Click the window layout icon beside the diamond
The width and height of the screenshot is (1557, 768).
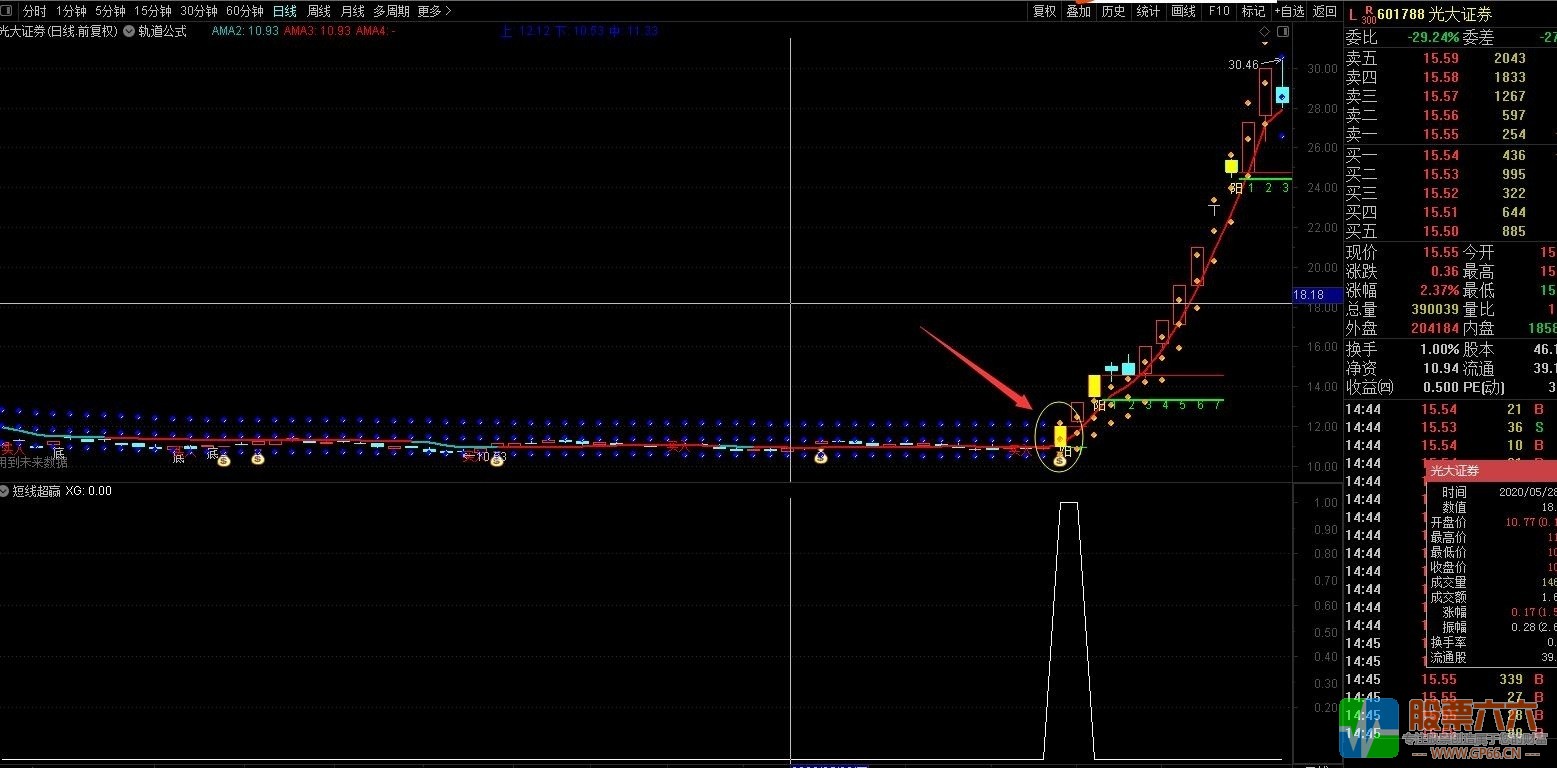coord(1284,32)
